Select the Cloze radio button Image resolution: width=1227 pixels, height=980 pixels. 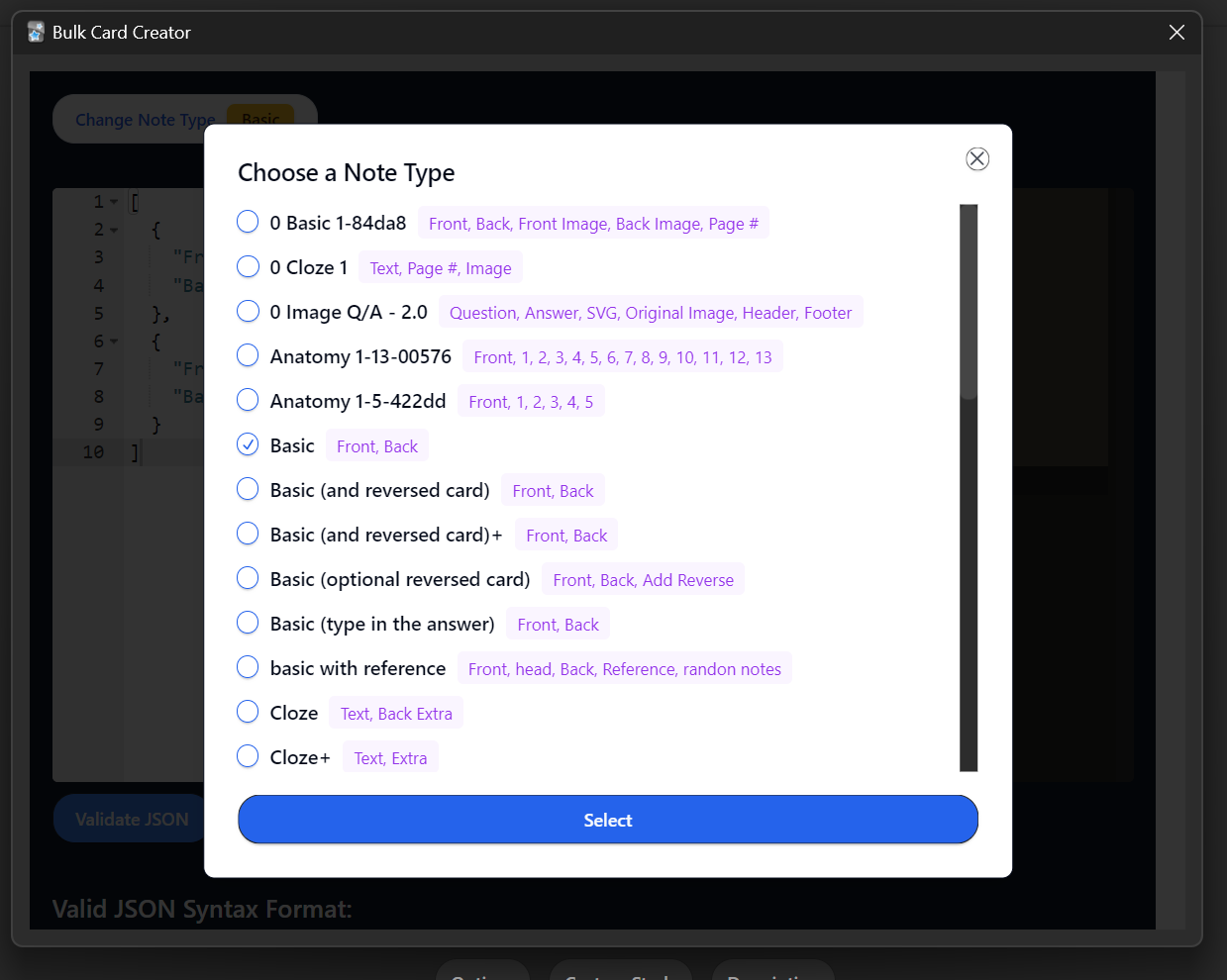click(248, 712)
